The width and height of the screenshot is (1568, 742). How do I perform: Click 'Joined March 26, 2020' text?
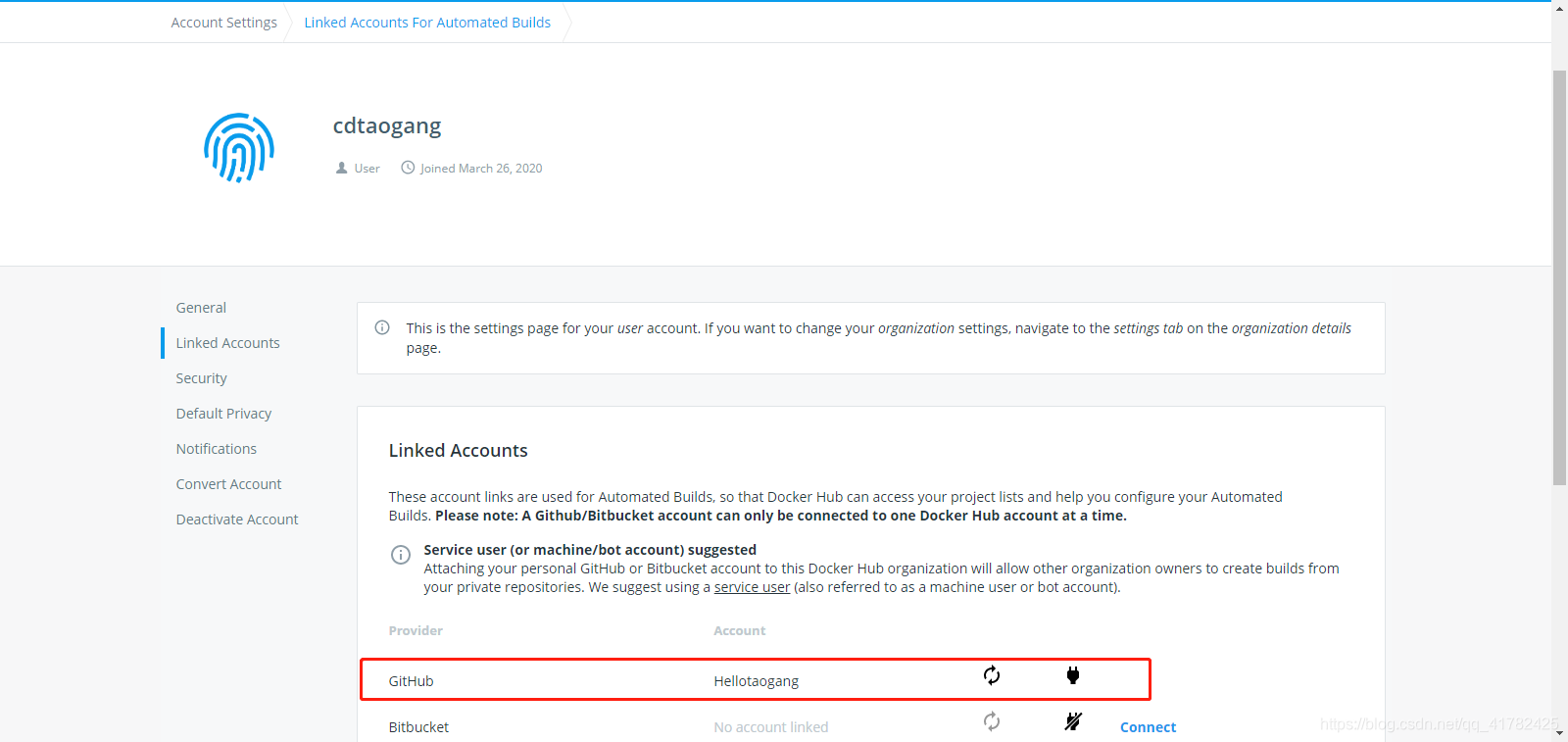tap(481, 169)
